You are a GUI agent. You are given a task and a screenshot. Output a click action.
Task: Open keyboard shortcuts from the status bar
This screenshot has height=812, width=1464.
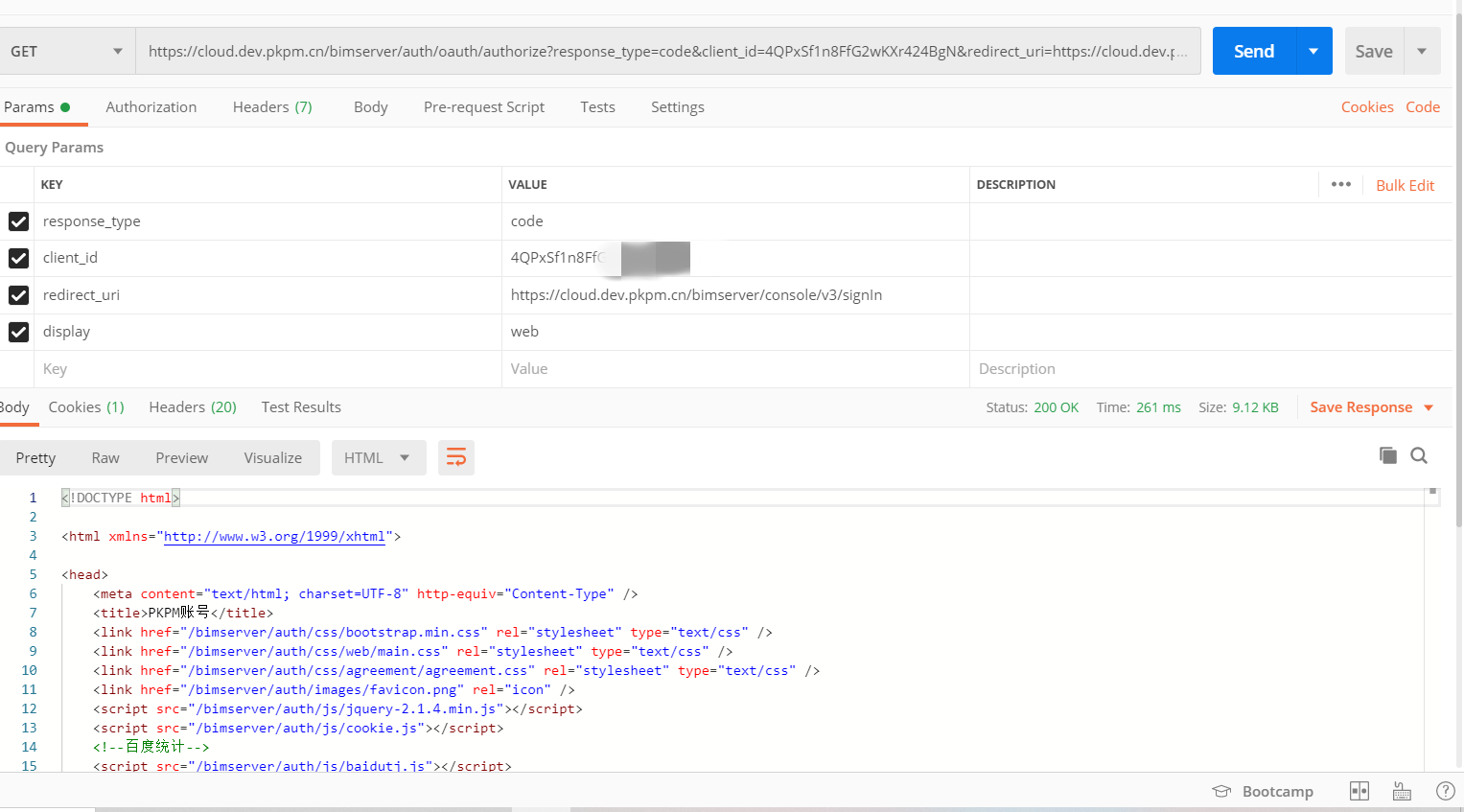pos(1401,790)
